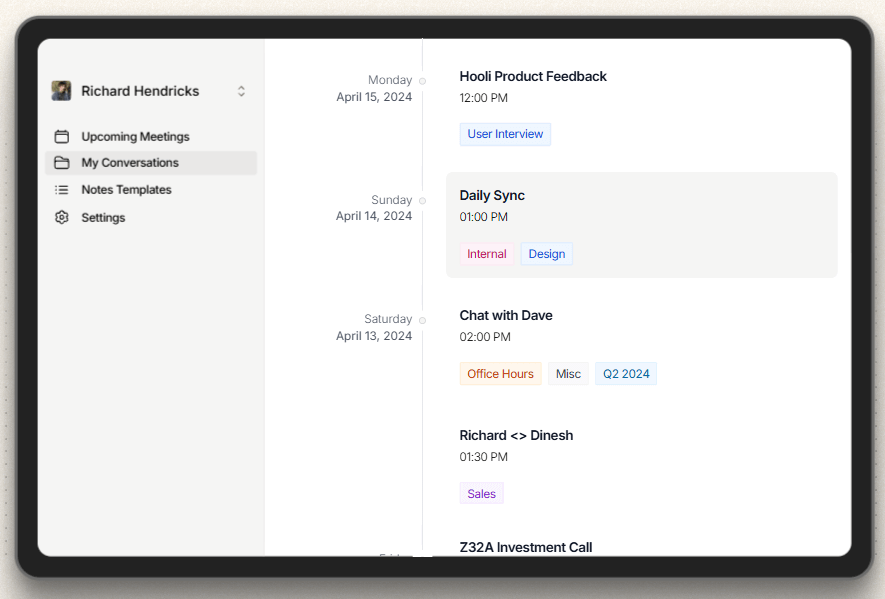Click the folder icon beside My Conversations
Image resolution: width=885 pixels, height=599 pixels.
(x=62, y=163)
